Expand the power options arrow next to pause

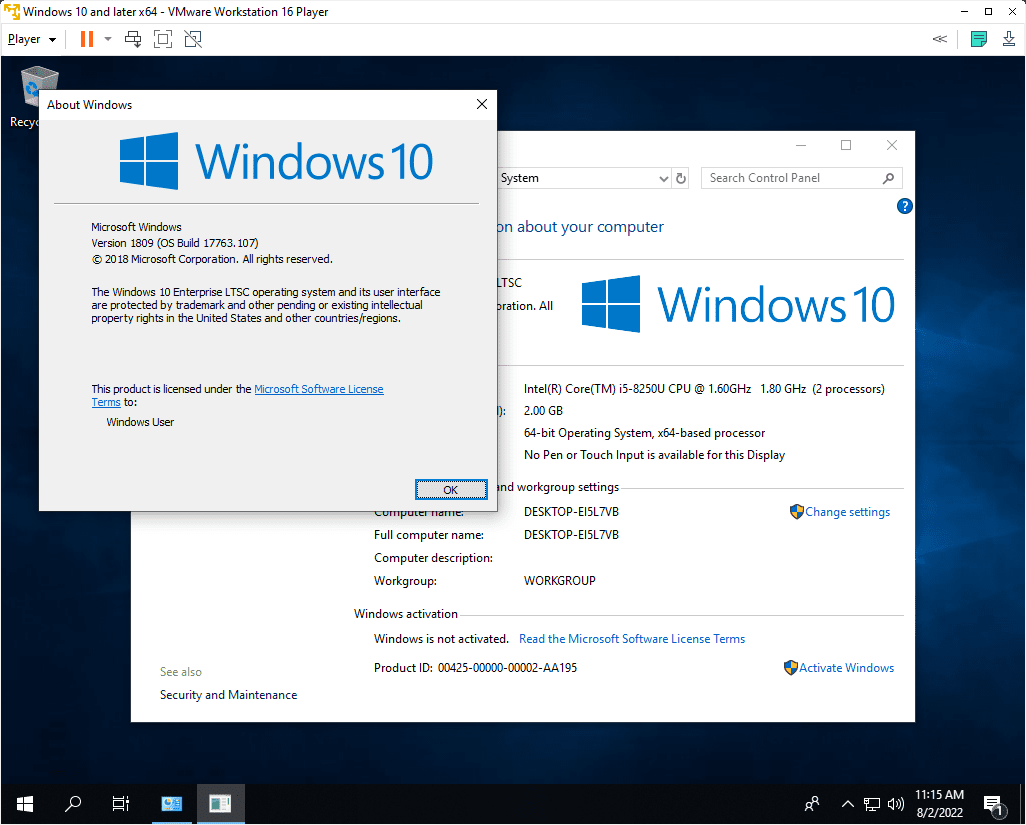108,39
